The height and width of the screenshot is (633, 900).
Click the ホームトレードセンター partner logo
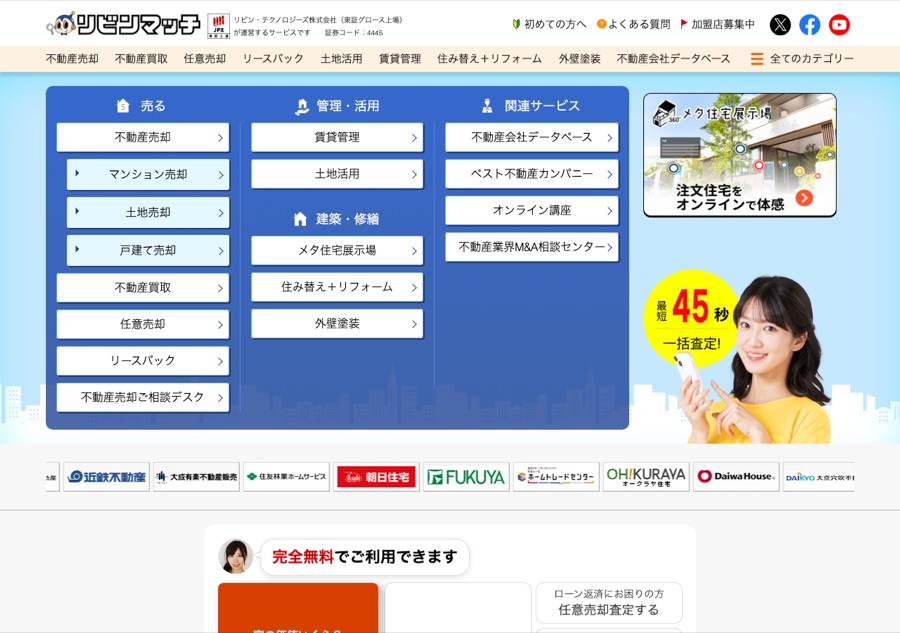point(556,477)
